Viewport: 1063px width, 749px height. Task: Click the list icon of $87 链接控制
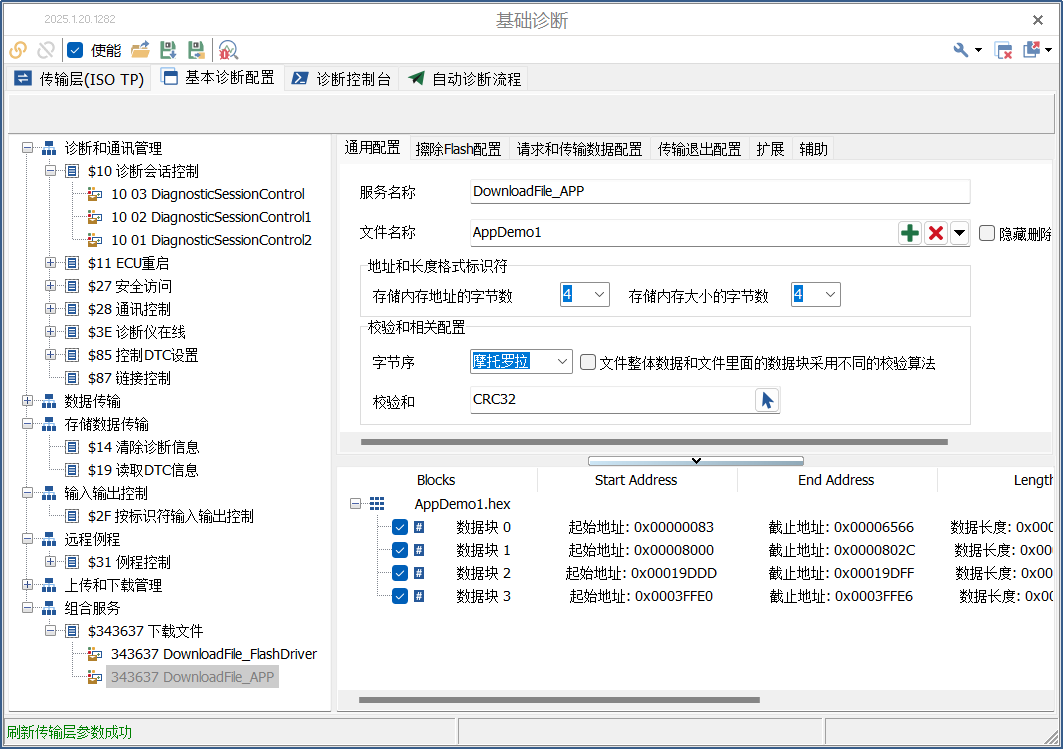coord(72,378)
